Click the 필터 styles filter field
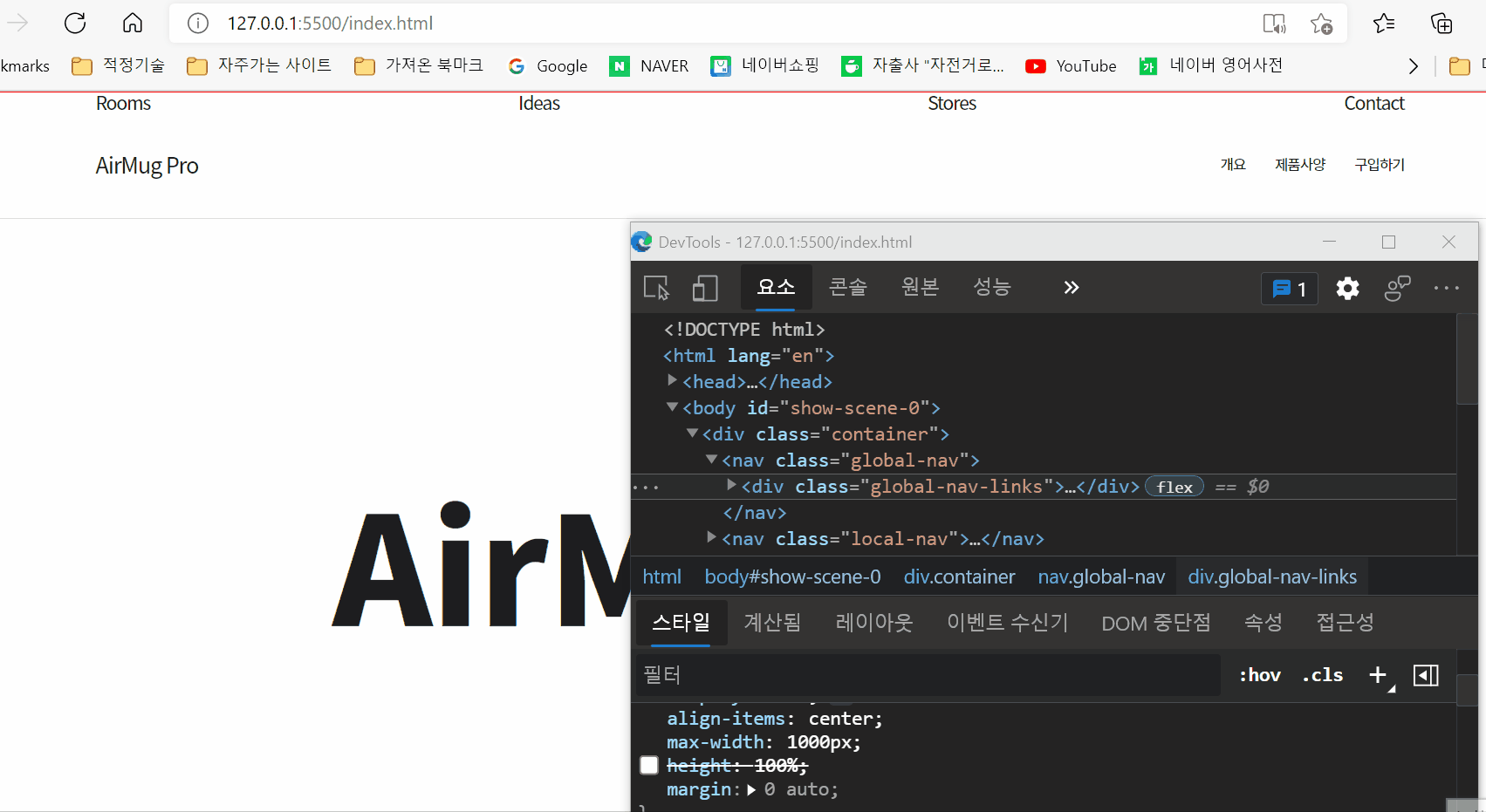The height and width of the screenshot is (812, 1486). pos(925,675)
